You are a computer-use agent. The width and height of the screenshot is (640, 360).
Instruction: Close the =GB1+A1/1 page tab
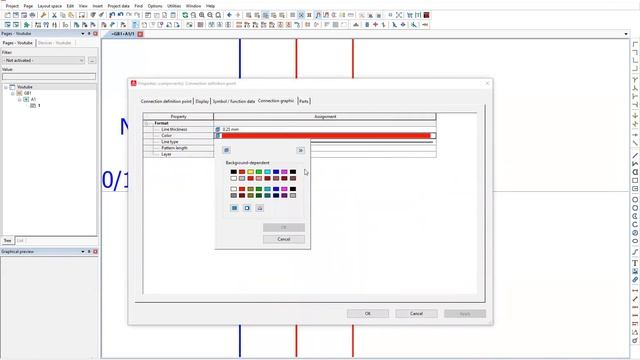(140, 34)
